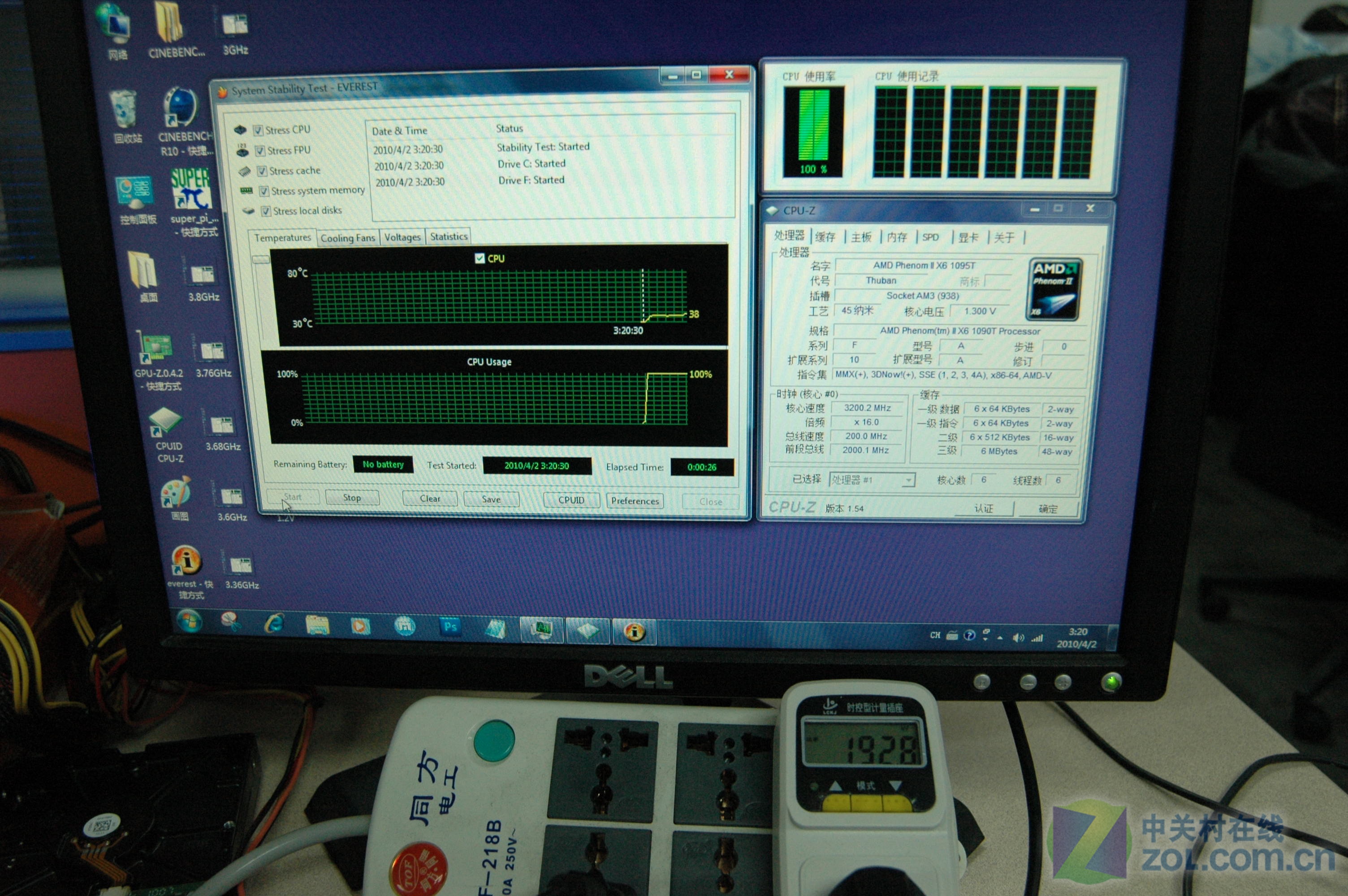Image resolution: width=1348 pixels, height=896 pixels.
Task: Toggle the CPU temperature graph checkbox
Action: pos(480,258)
